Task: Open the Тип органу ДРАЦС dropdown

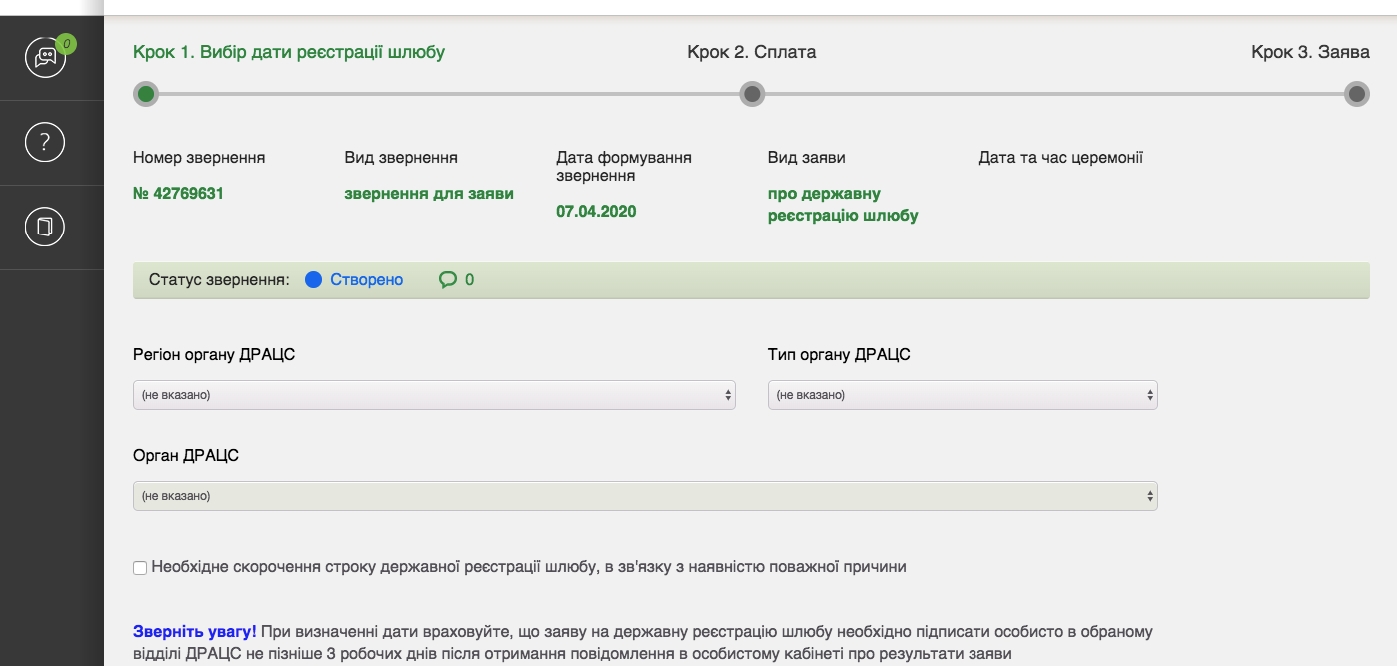Action: pyautogui.click(x=962, y=395)
